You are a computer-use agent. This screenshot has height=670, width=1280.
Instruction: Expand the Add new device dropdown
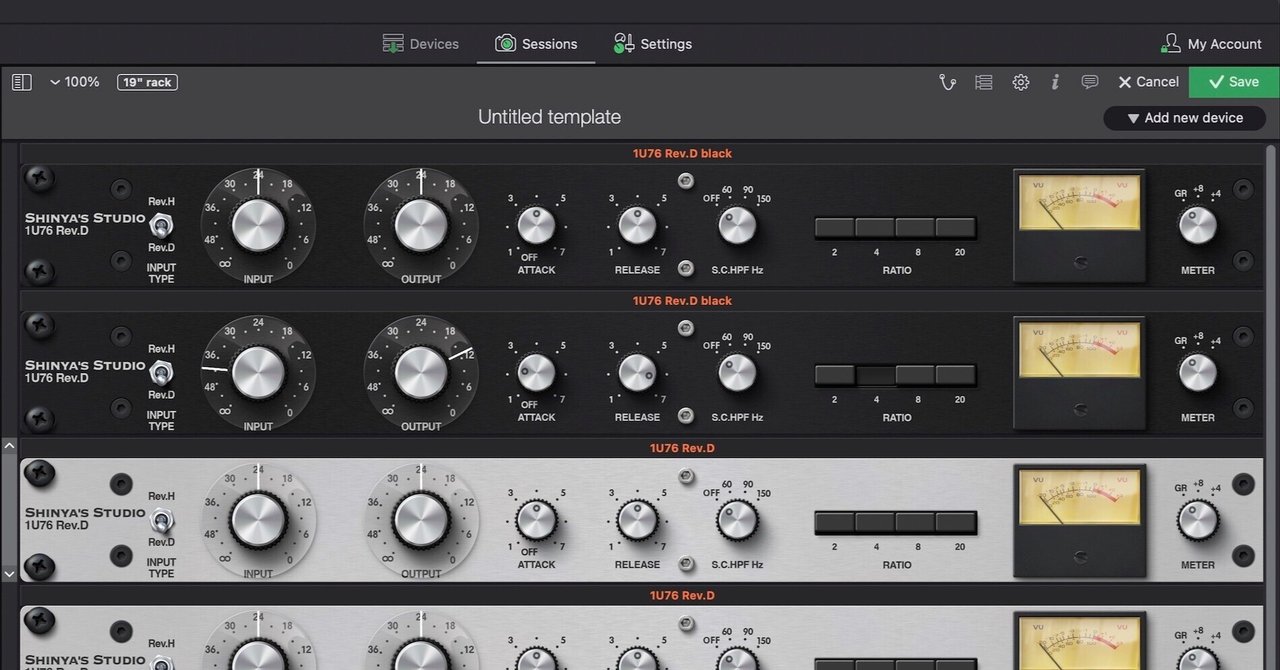(x=1184, y=118)
